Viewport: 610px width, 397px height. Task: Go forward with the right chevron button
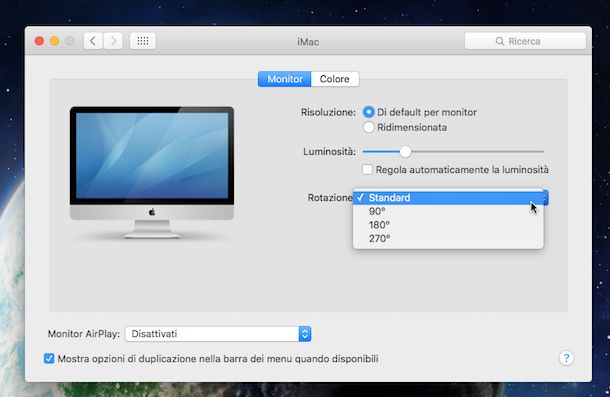(x=113, y=41)
